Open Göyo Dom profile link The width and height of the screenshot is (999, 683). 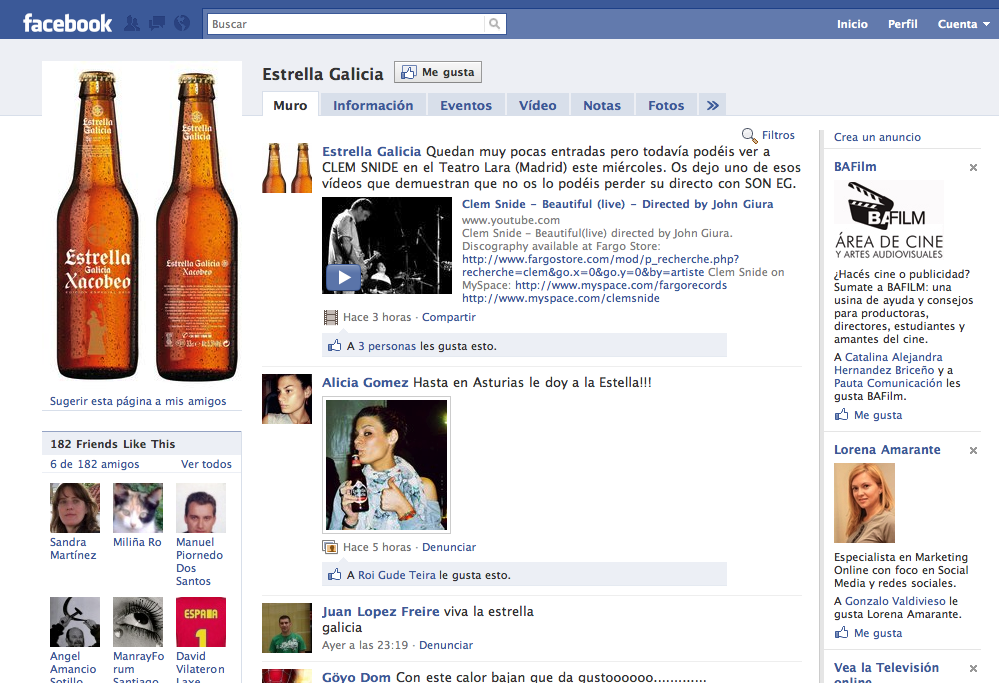(x=356, y=677)
